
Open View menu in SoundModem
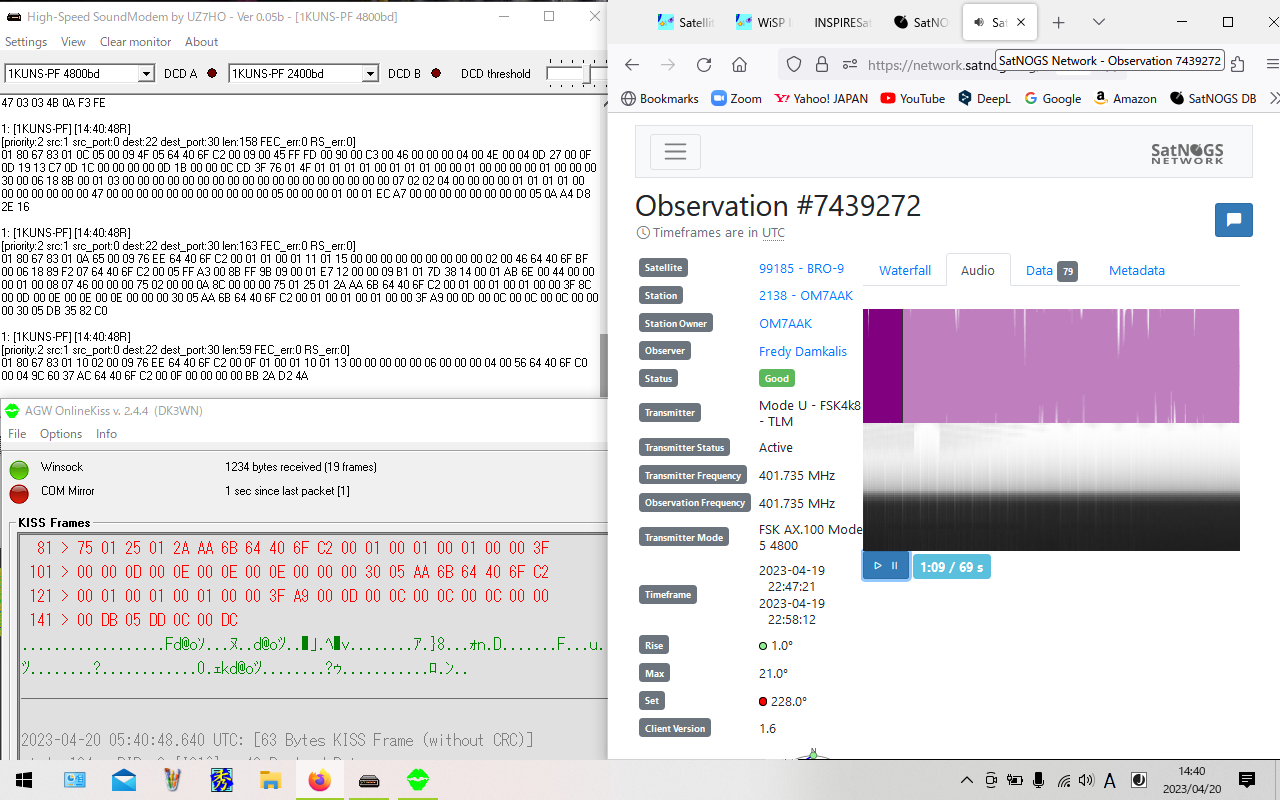coord(73,42)
